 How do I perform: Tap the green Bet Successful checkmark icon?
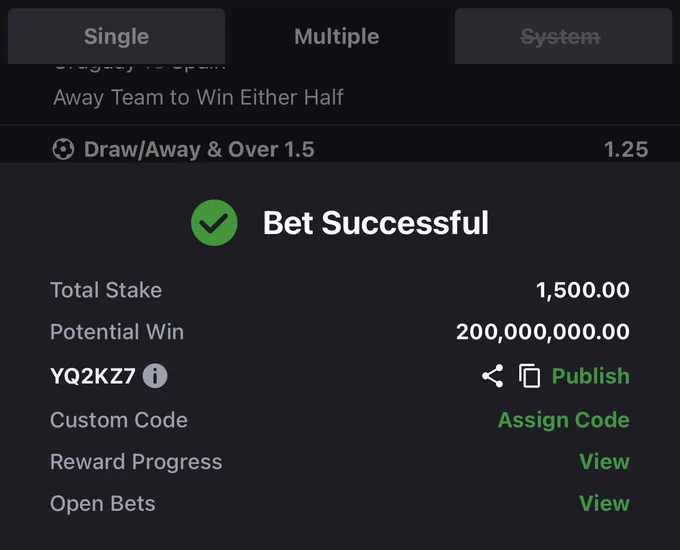(214, 223)
